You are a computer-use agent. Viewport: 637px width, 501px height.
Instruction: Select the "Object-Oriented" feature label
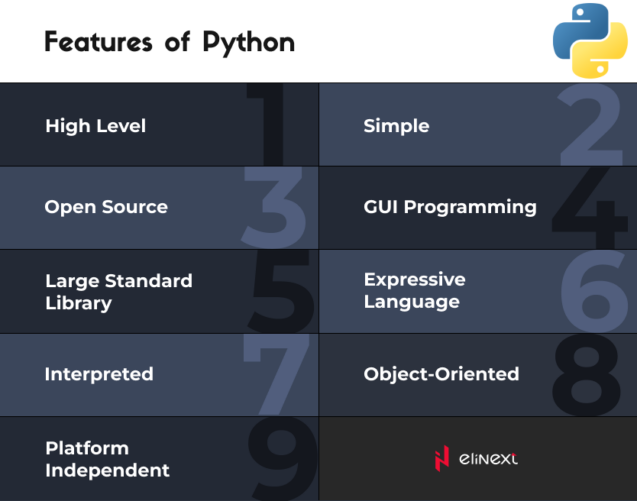pos(441,374)
